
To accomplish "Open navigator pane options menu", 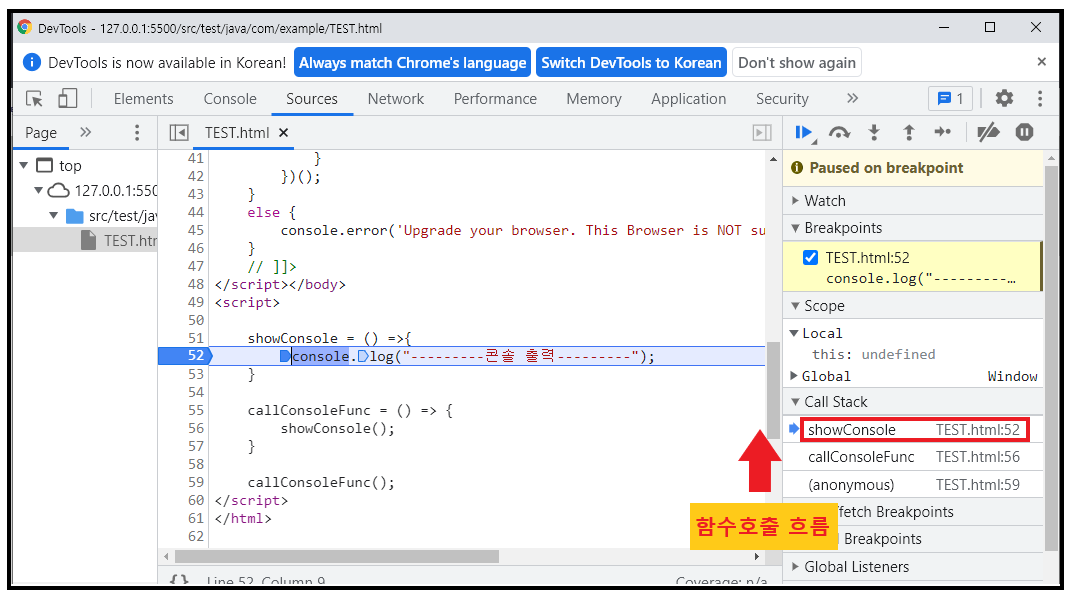I will click(137, 133).
